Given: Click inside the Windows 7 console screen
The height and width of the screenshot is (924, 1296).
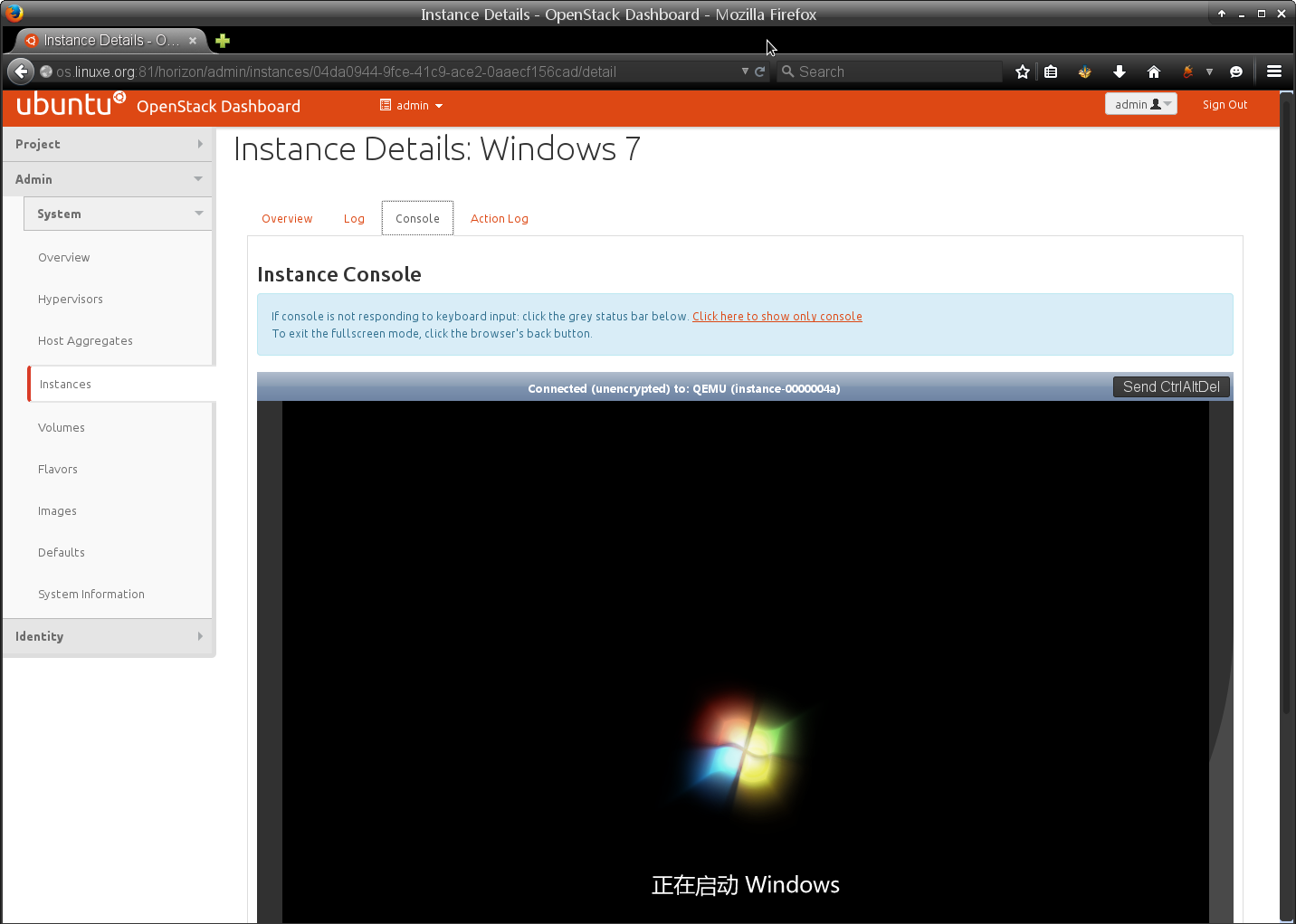Looking at the screenshot, I should [745, 662].
